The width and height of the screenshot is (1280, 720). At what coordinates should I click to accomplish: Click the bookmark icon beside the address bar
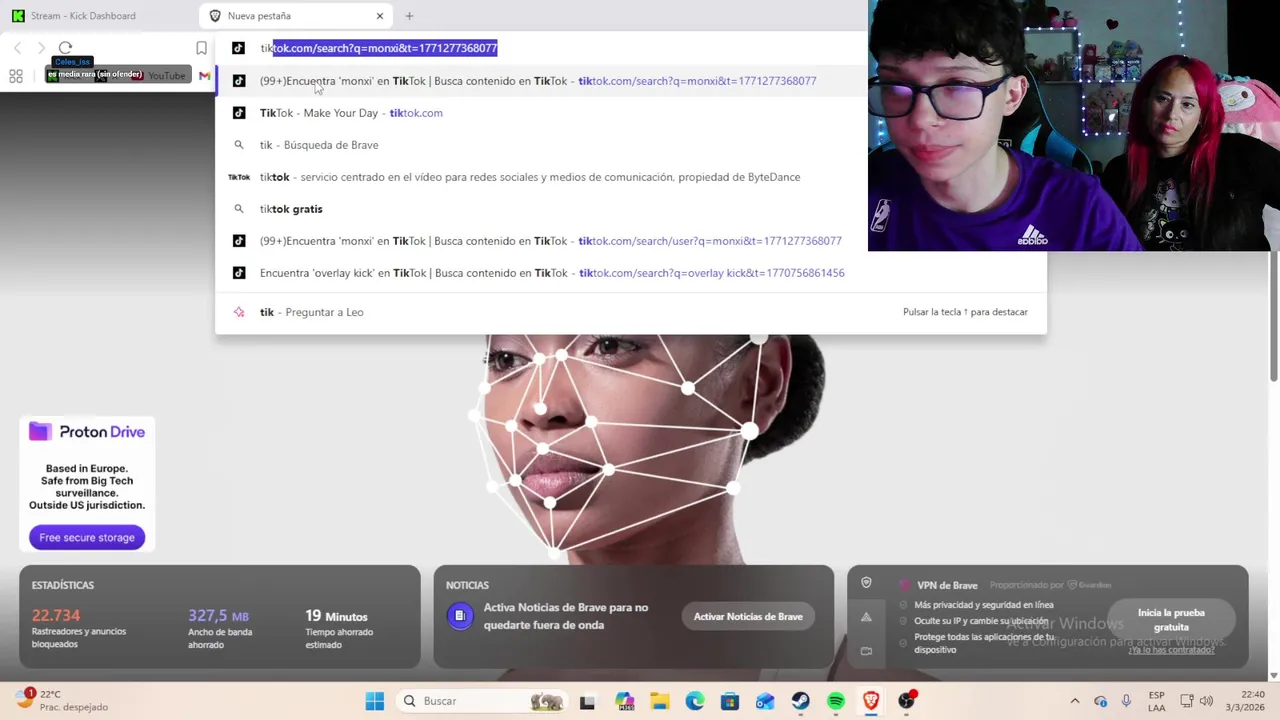201,48
